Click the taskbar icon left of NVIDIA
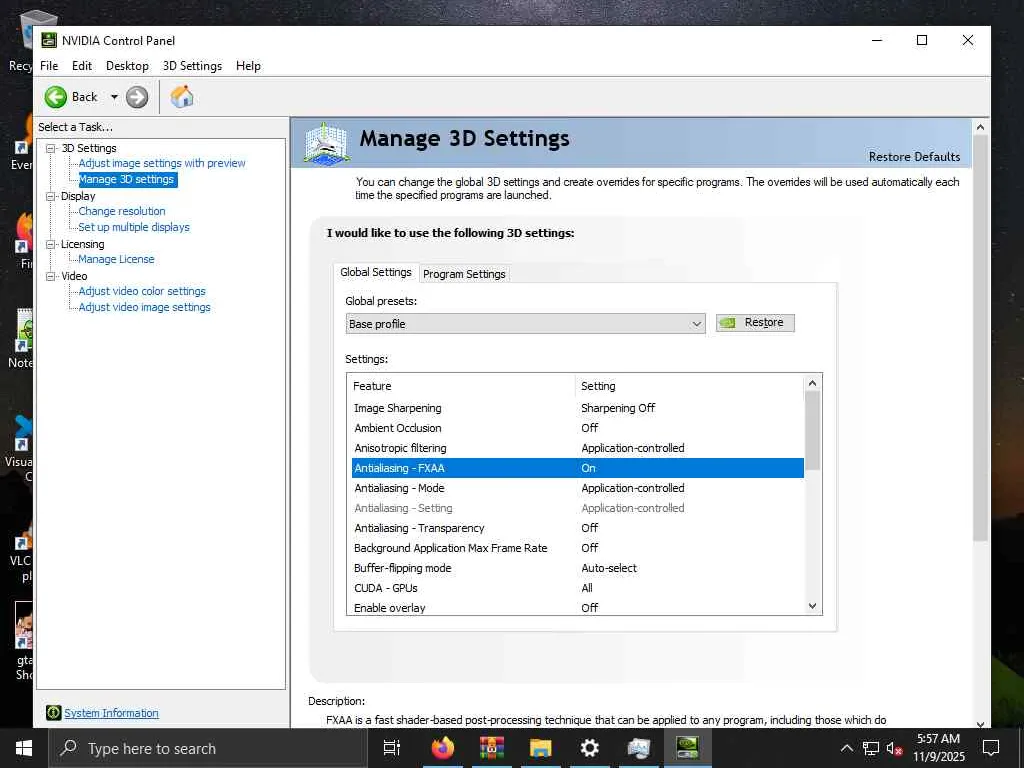Image resolution: width=1024 pixels, height=768 pixels. (639, 748)
